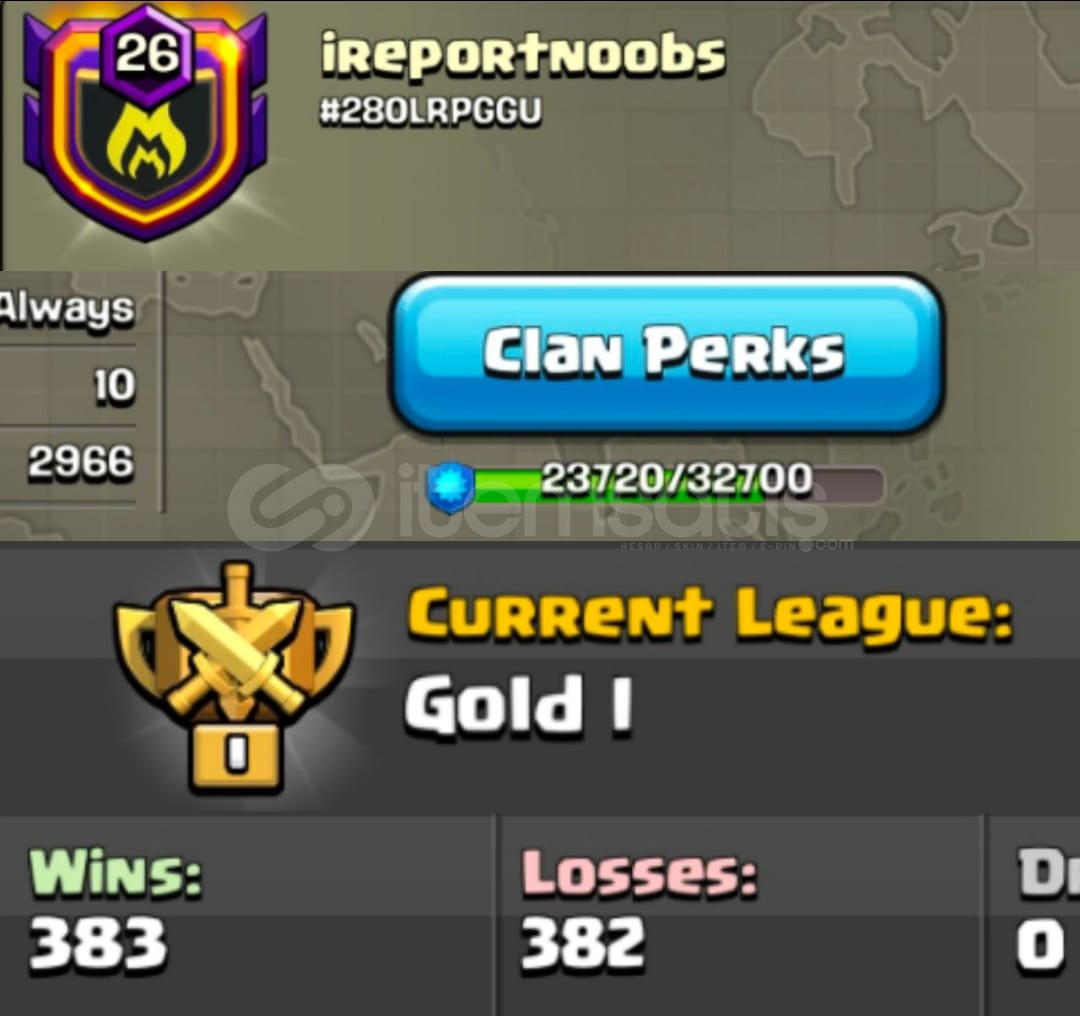Click the iReportNoobs clan name

tap(523, 54)
